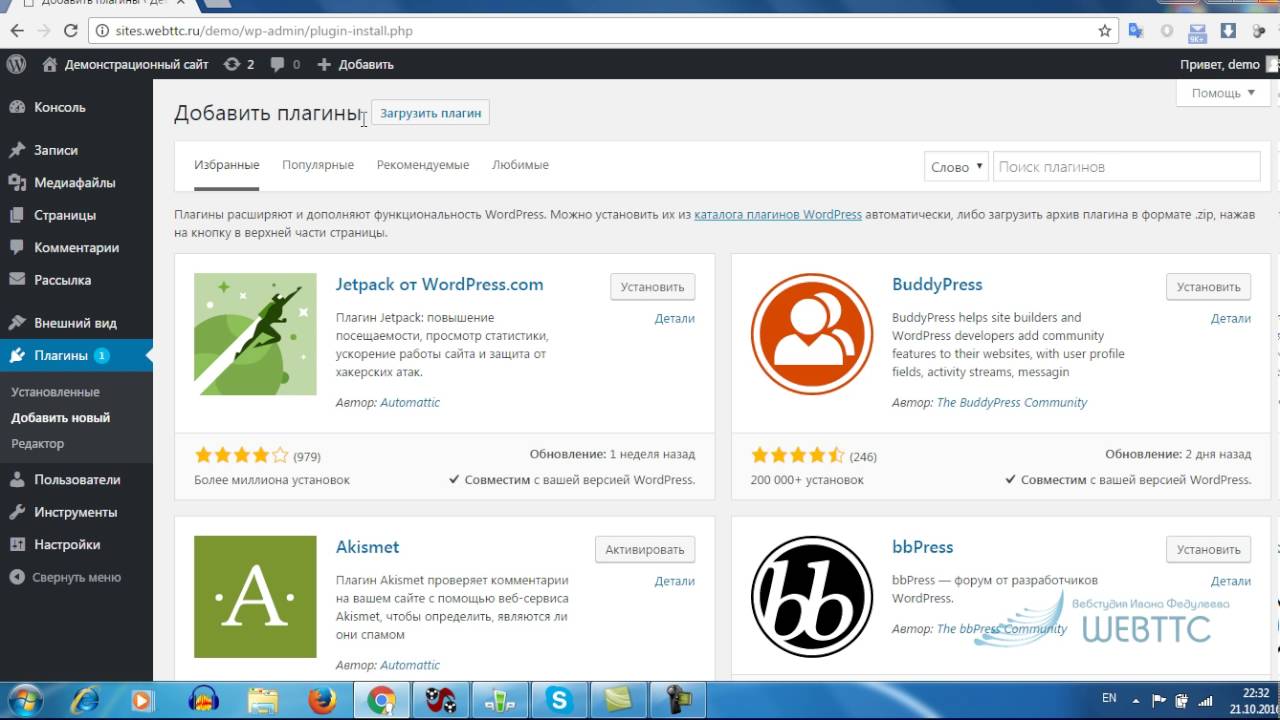Reload the page with refresh icon
The width and height of the screenshot is (1280, 720).
(x=71, y=31)
